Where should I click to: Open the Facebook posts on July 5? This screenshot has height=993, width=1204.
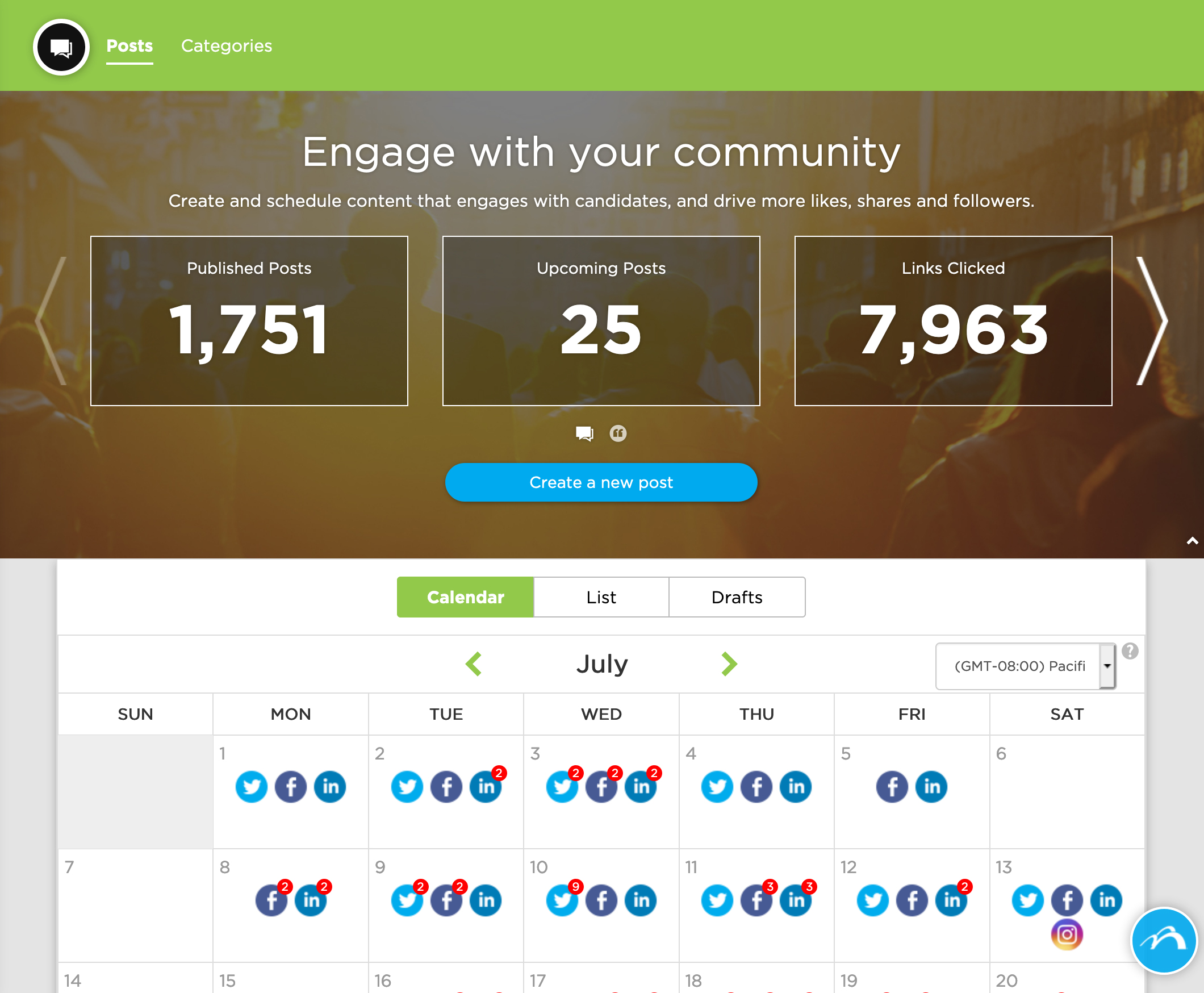892,787
